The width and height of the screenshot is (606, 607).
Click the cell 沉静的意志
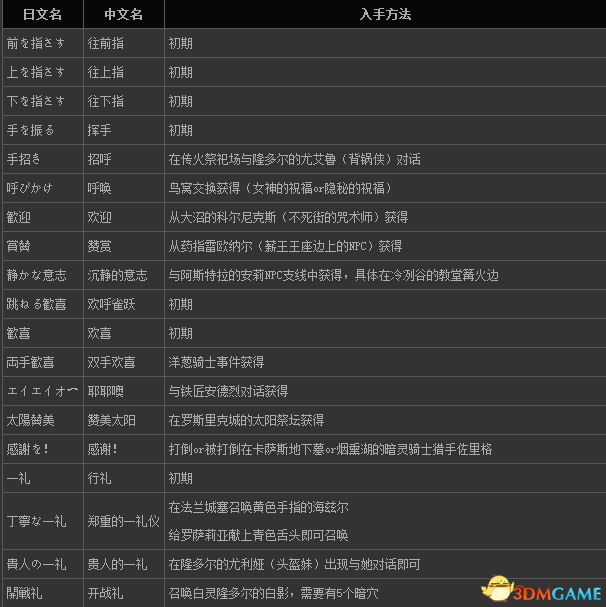124,275
